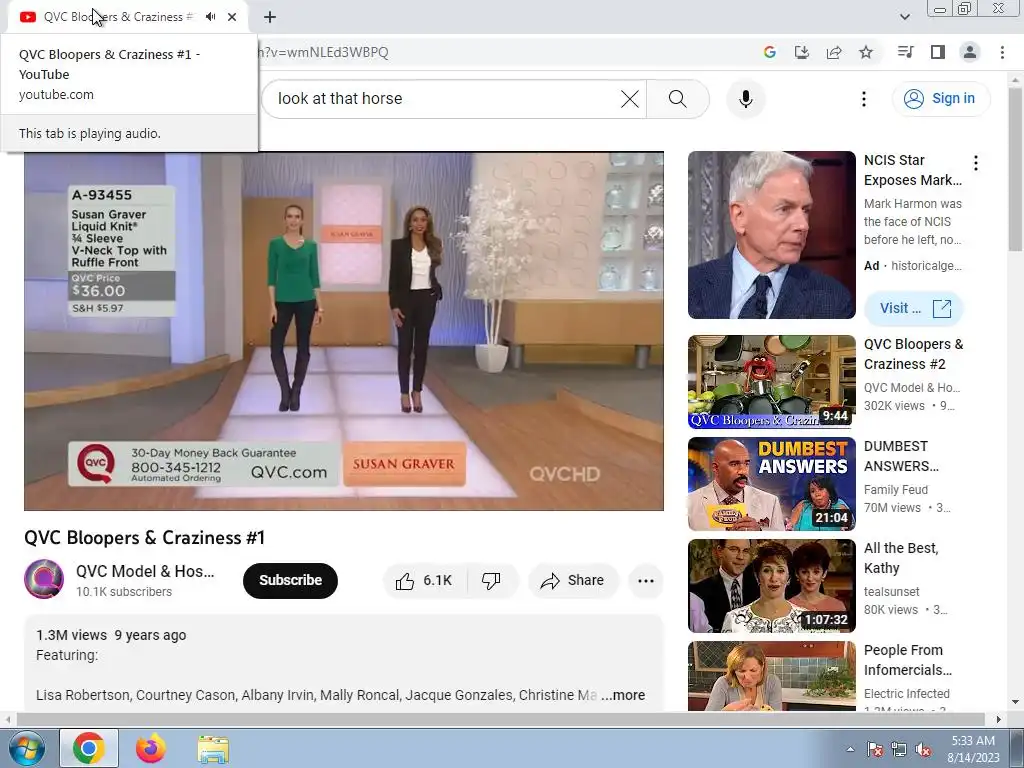Select the video title QVC Bloopers & Craziness #1
The width and height of the screenshot is (1024, 768).
click(144, 537)
